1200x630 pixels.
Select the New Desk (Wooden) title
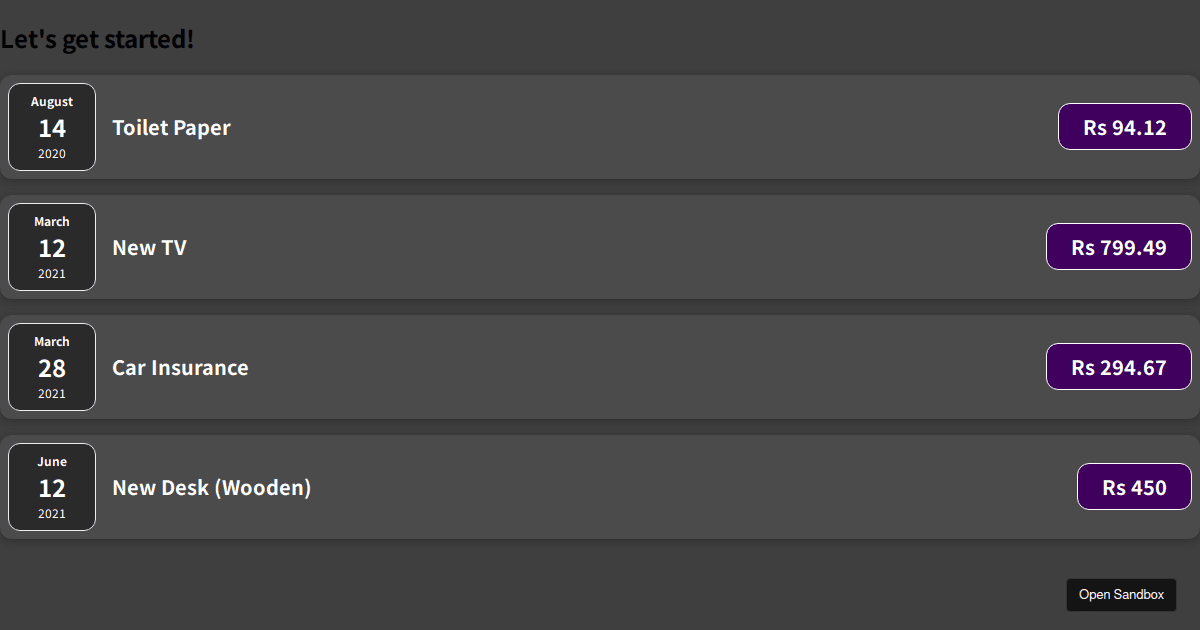211,488
